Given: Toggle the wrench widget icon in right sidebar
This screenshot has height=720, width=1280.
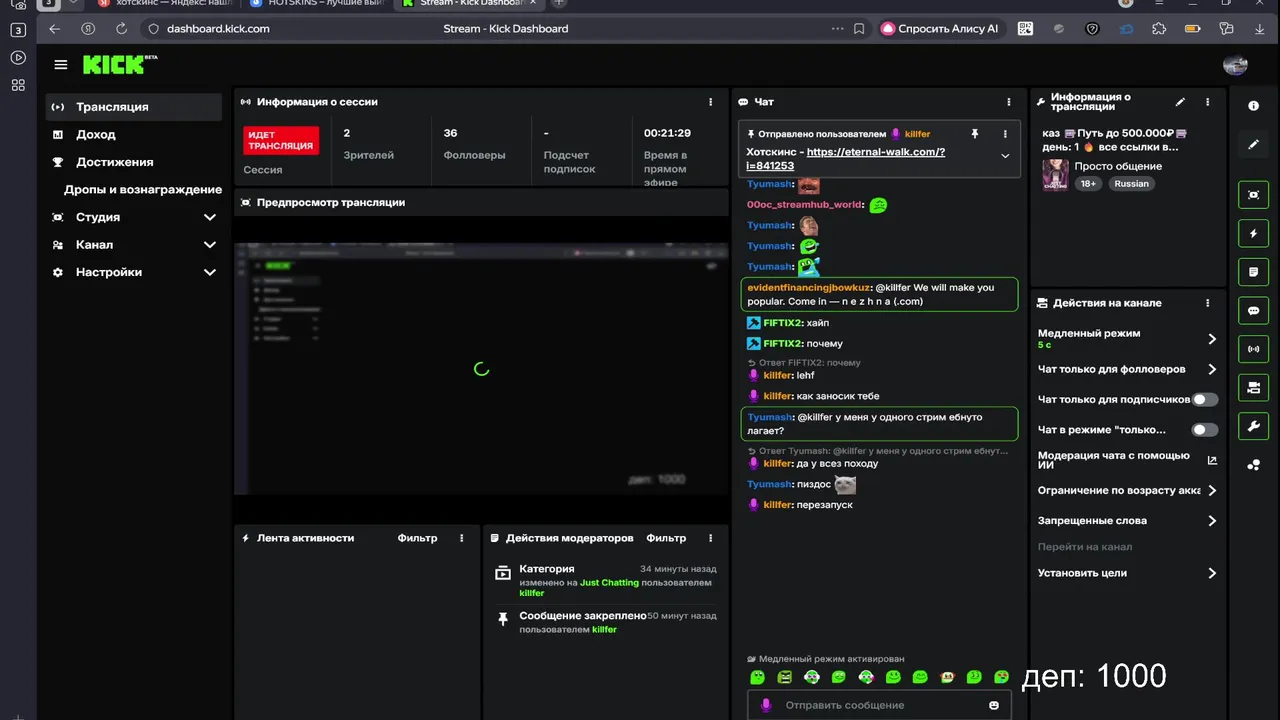Looking at the screenshot, I should pyautogui.click(x=1253, y=426).
